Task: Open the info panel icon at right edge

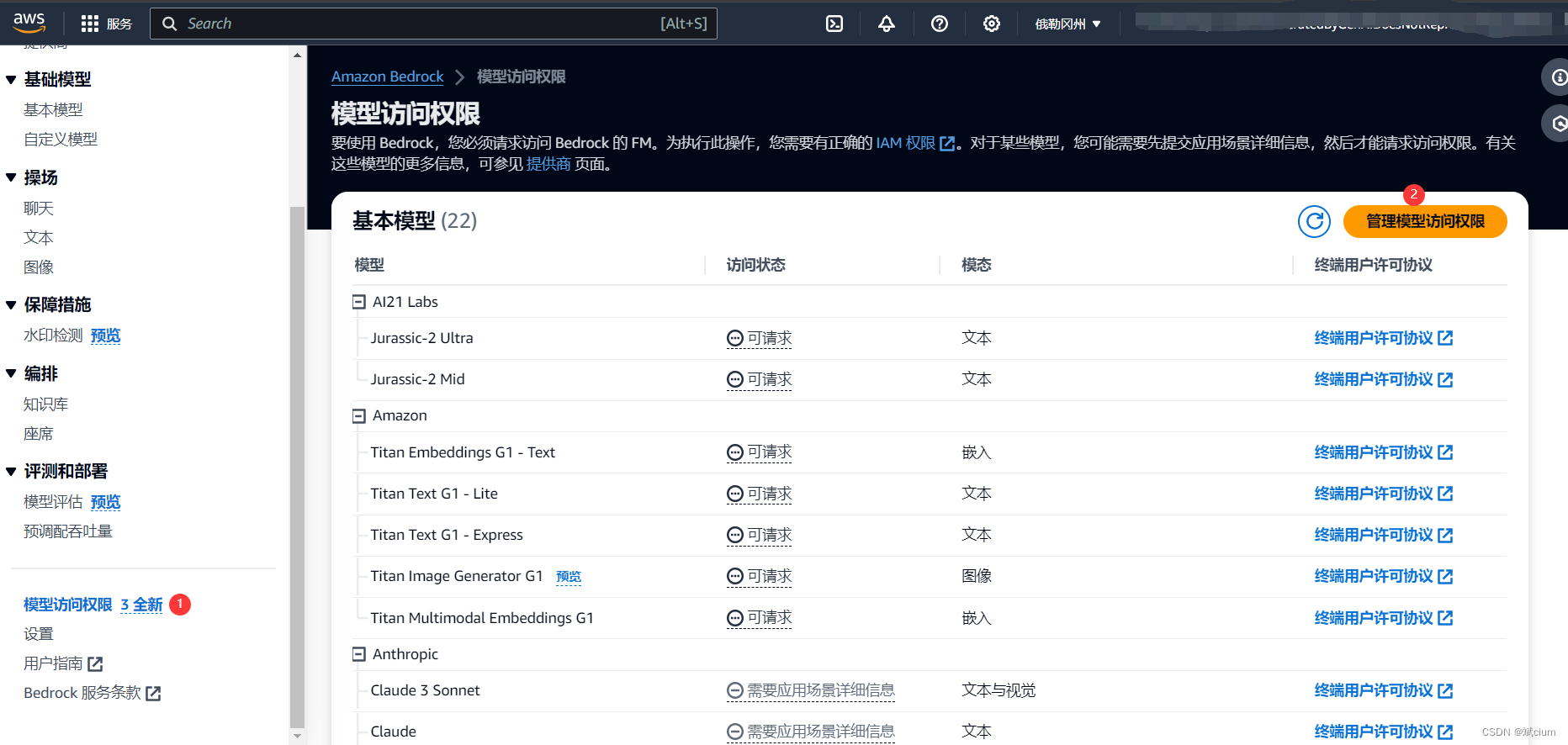Action: click(1558, 77)
